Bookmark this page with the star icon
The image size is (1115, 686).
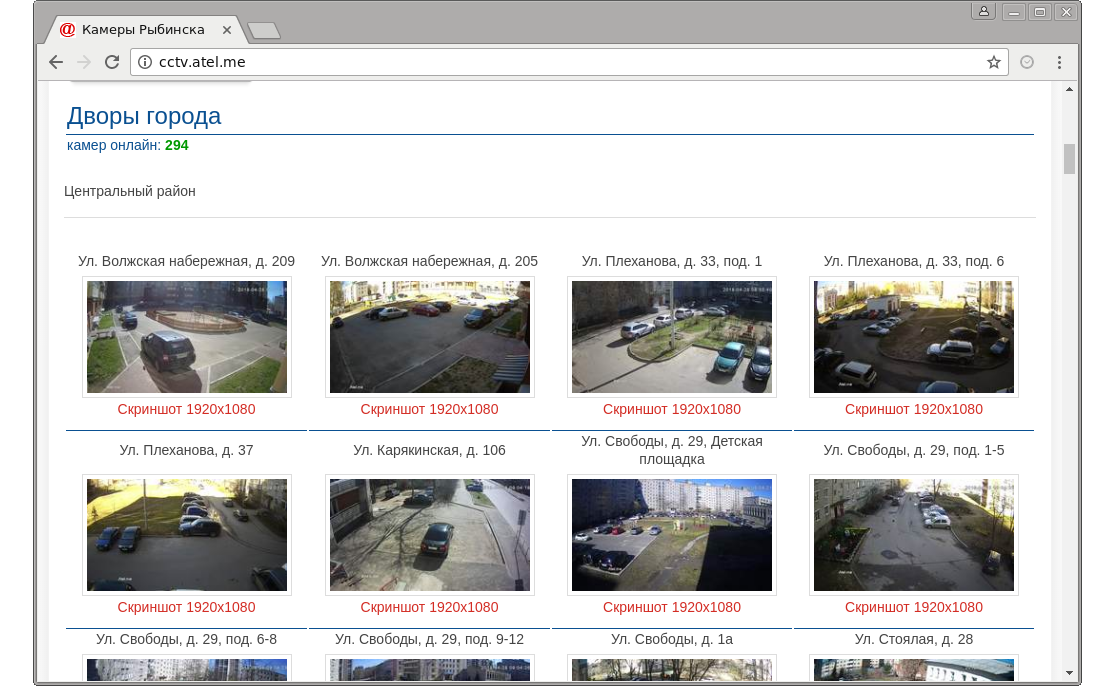tap(993, 62)
